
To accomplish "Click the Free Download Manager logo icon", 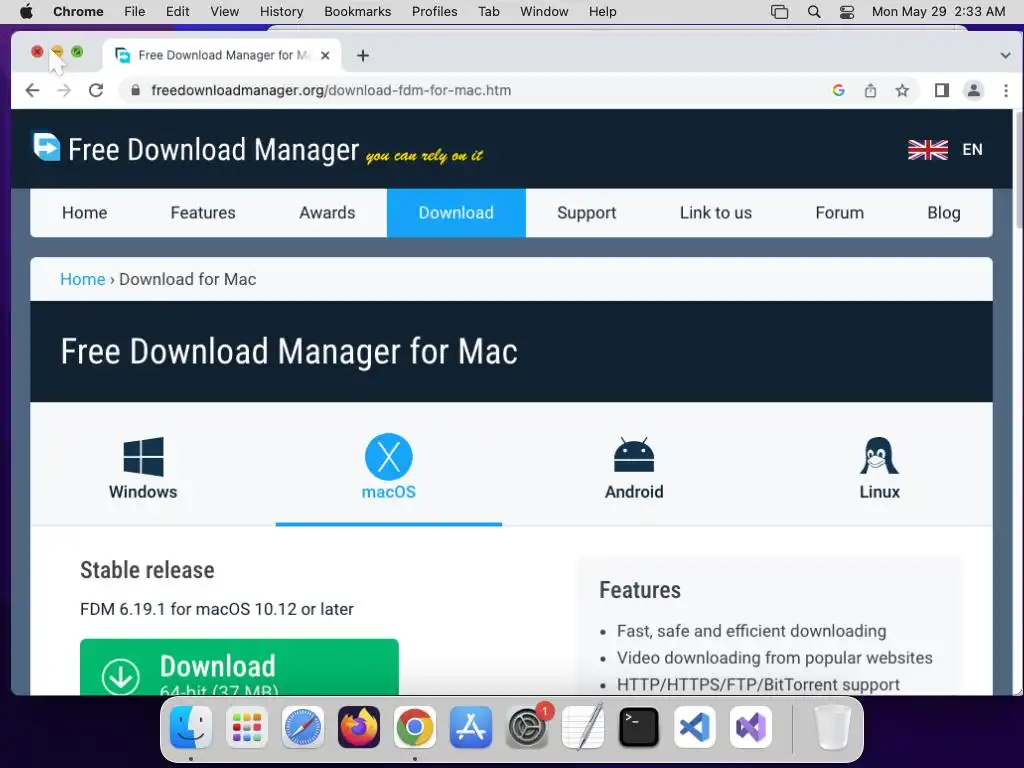I will point(46,147).
